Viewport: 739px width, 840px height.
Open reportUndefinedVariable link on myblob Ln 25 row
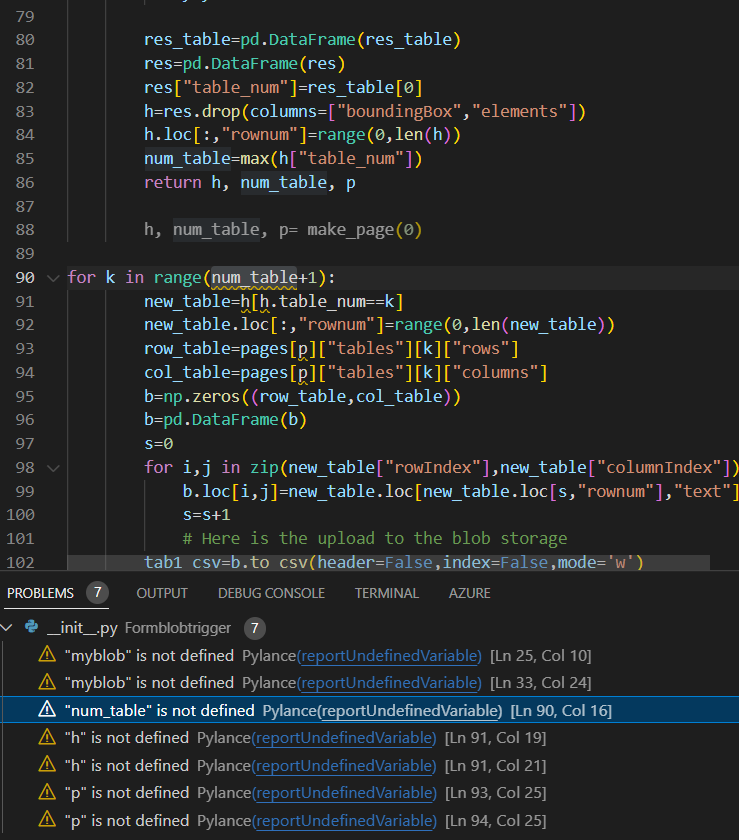389,656
